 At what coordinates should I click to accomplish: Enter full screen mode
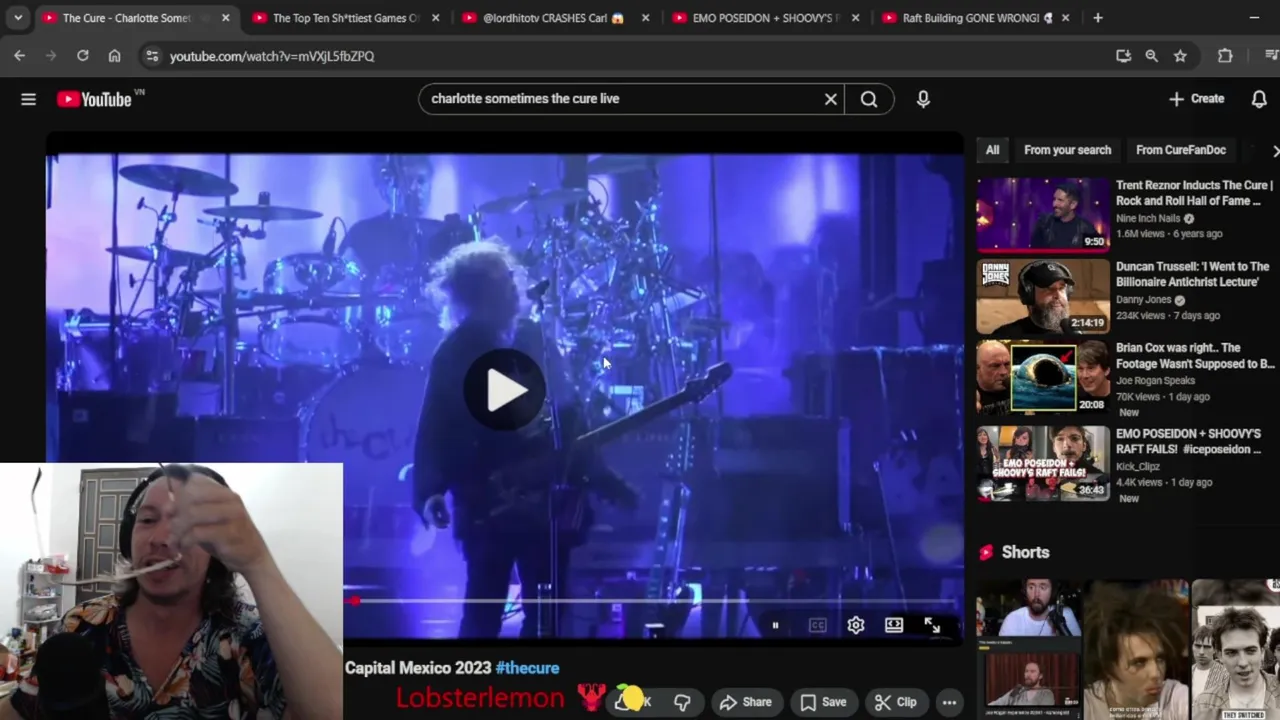[932, 625]
